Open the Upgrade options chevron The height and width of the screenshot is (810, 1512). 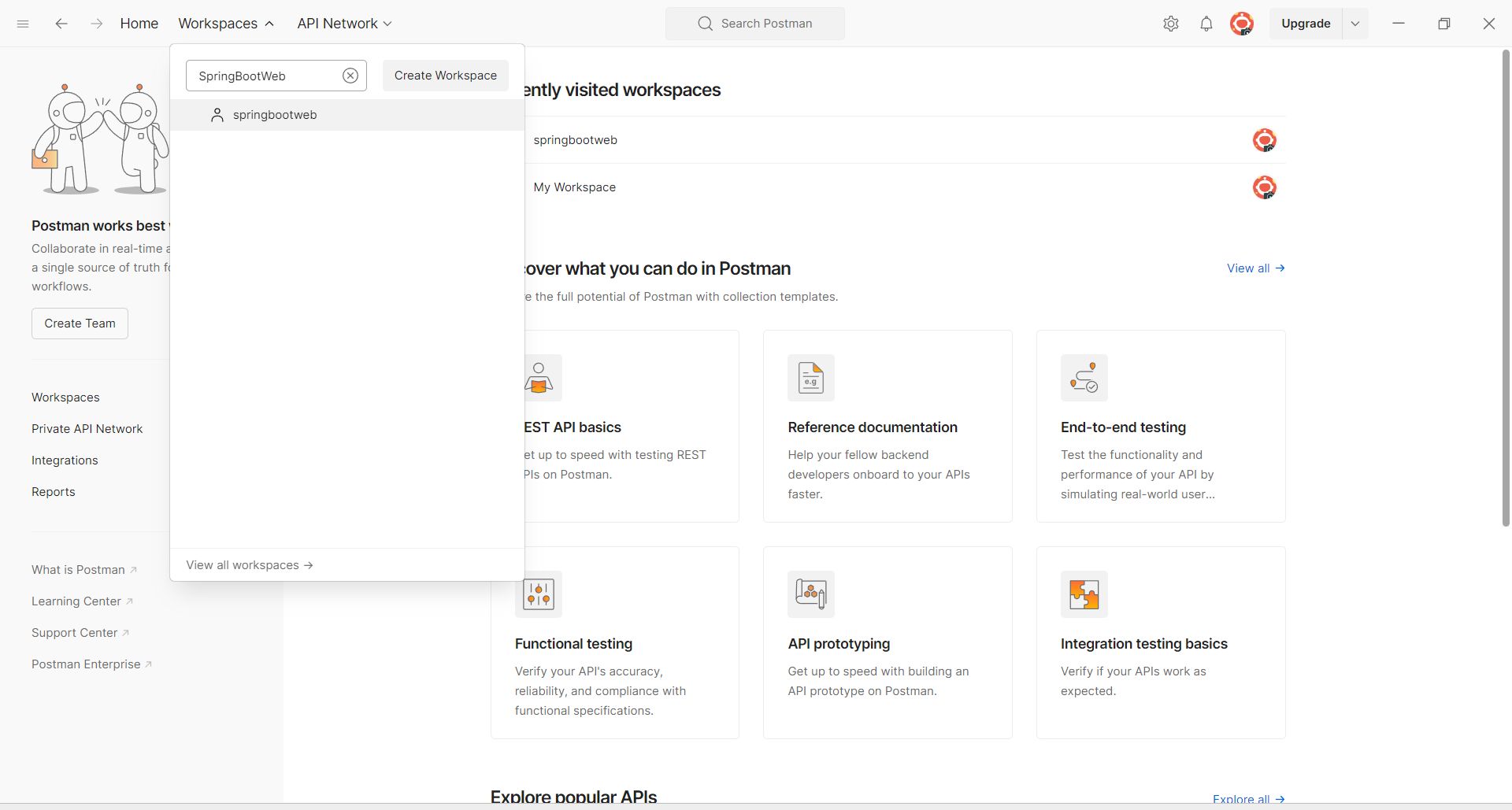1355,24
